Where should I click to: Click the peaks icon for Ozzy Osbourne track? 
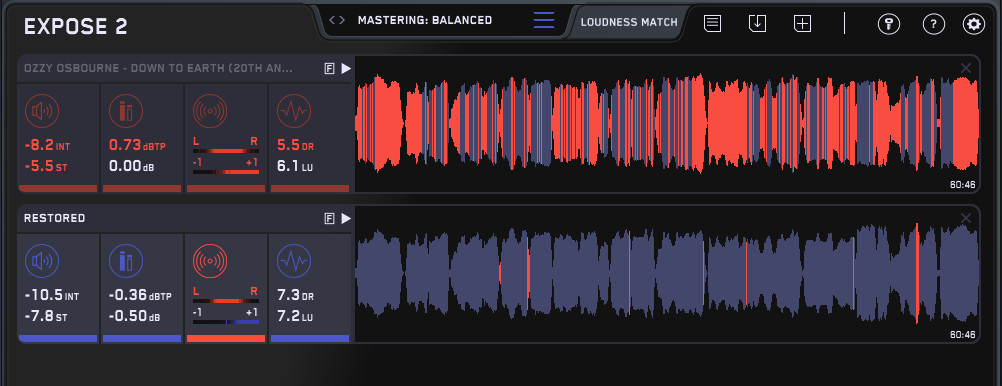(x=126, y=111)
